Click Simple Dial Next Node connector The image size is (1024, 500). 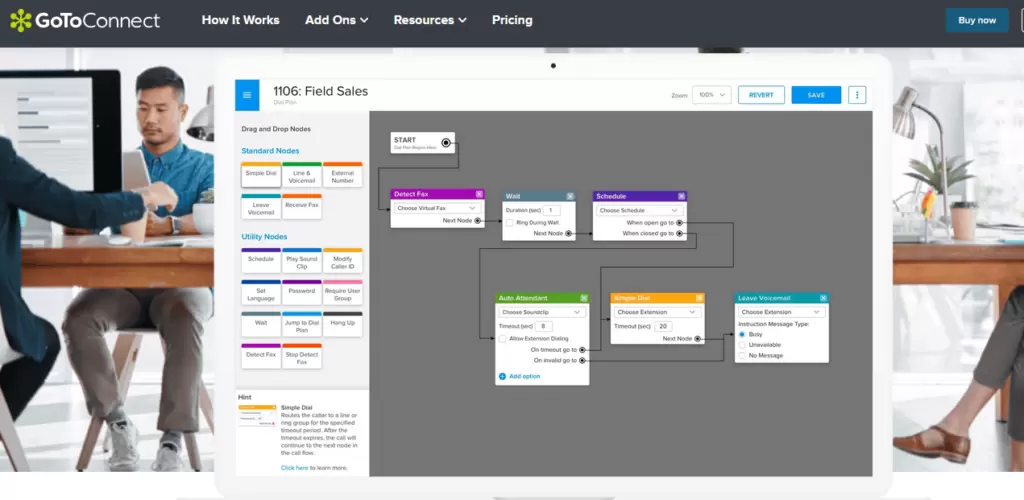coord(697,339)
